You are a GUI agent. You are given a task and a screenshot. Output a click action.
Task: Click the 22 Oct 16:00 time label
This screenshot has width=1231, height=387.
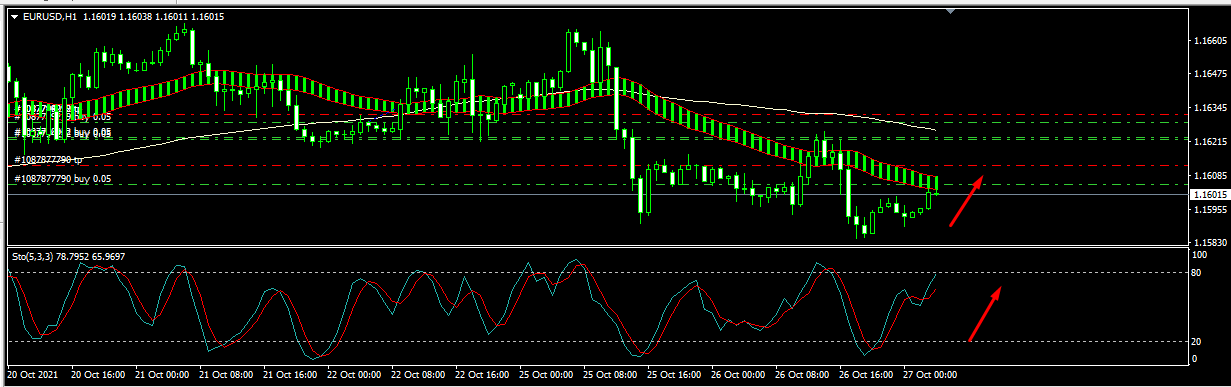coord(482,376)
